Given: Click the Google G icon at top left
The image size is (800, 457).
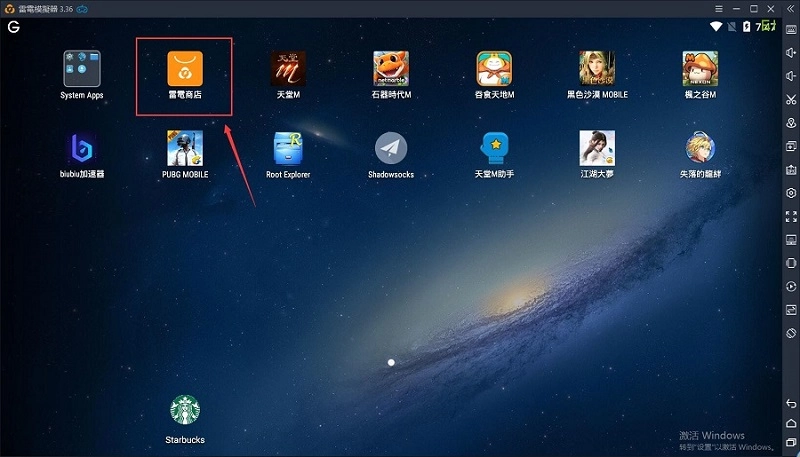Looking at the screenshot, I should 14,26.
